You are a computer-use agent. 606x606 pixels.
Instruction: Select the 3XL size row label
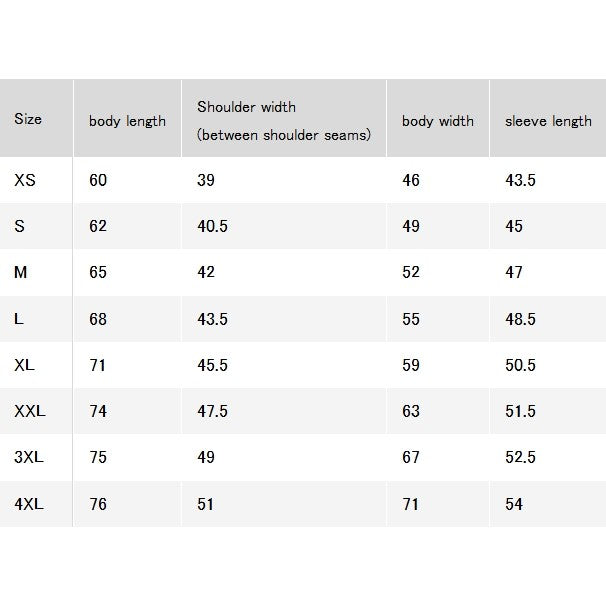tap(29, 457)
